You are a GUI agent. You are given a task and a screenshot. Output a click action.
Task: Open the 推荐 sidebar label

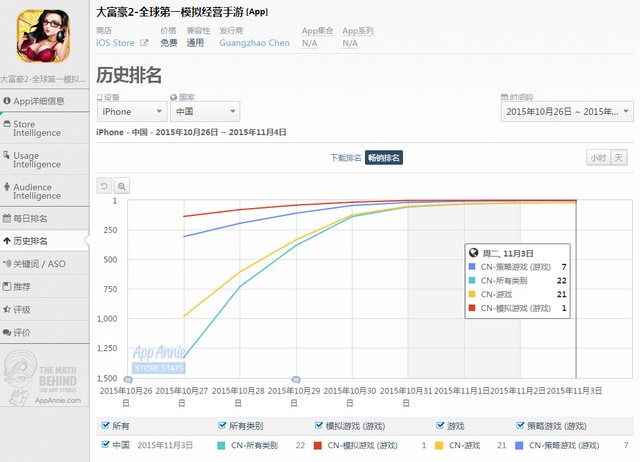tap(22, 287)
